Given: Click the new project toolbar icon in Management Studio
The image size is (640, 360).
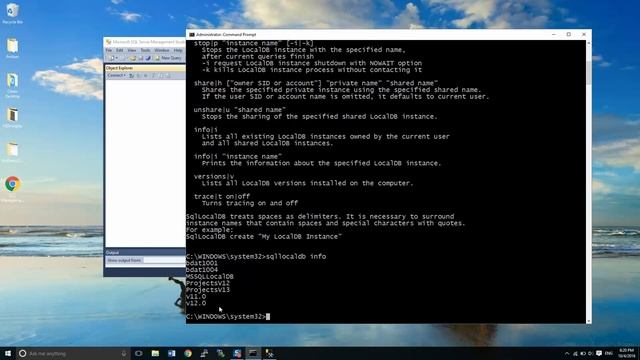Looking at the screenshot, I should (111, 58).
